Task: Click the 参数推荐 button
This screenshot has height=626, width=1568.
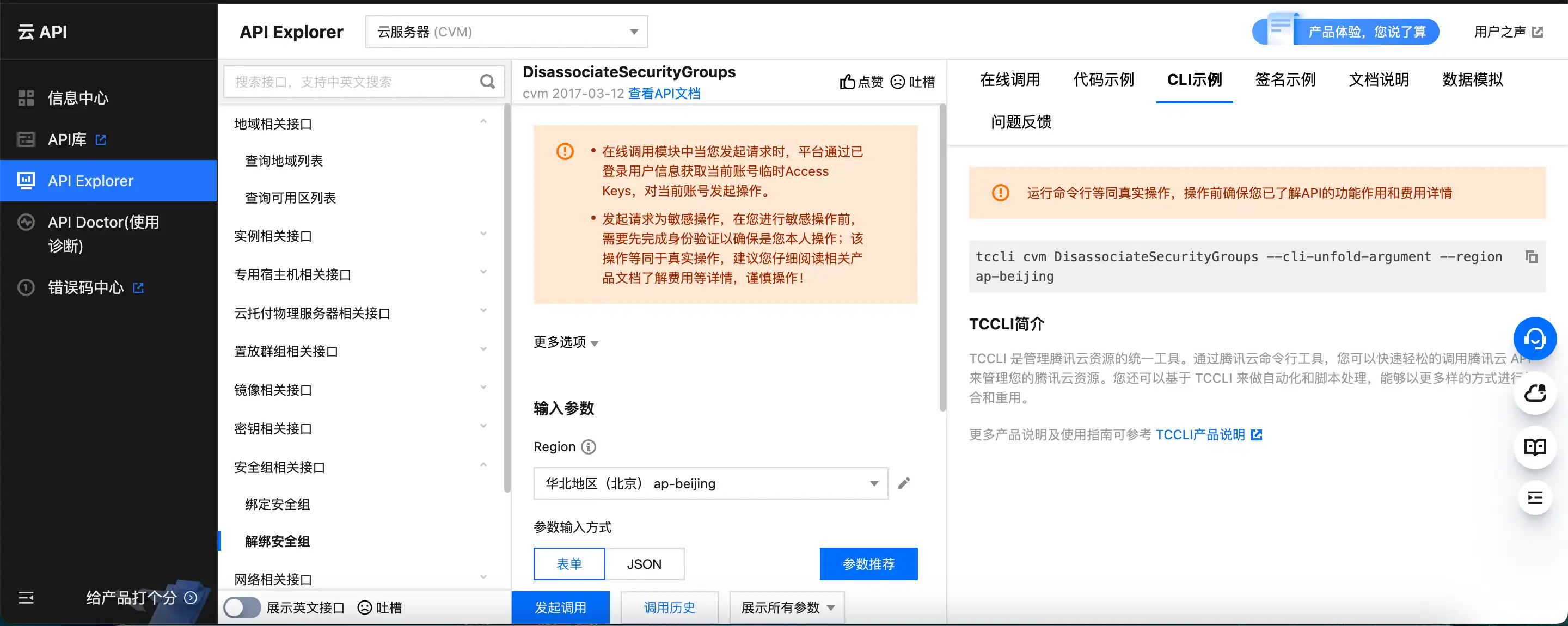Action: 868,564
